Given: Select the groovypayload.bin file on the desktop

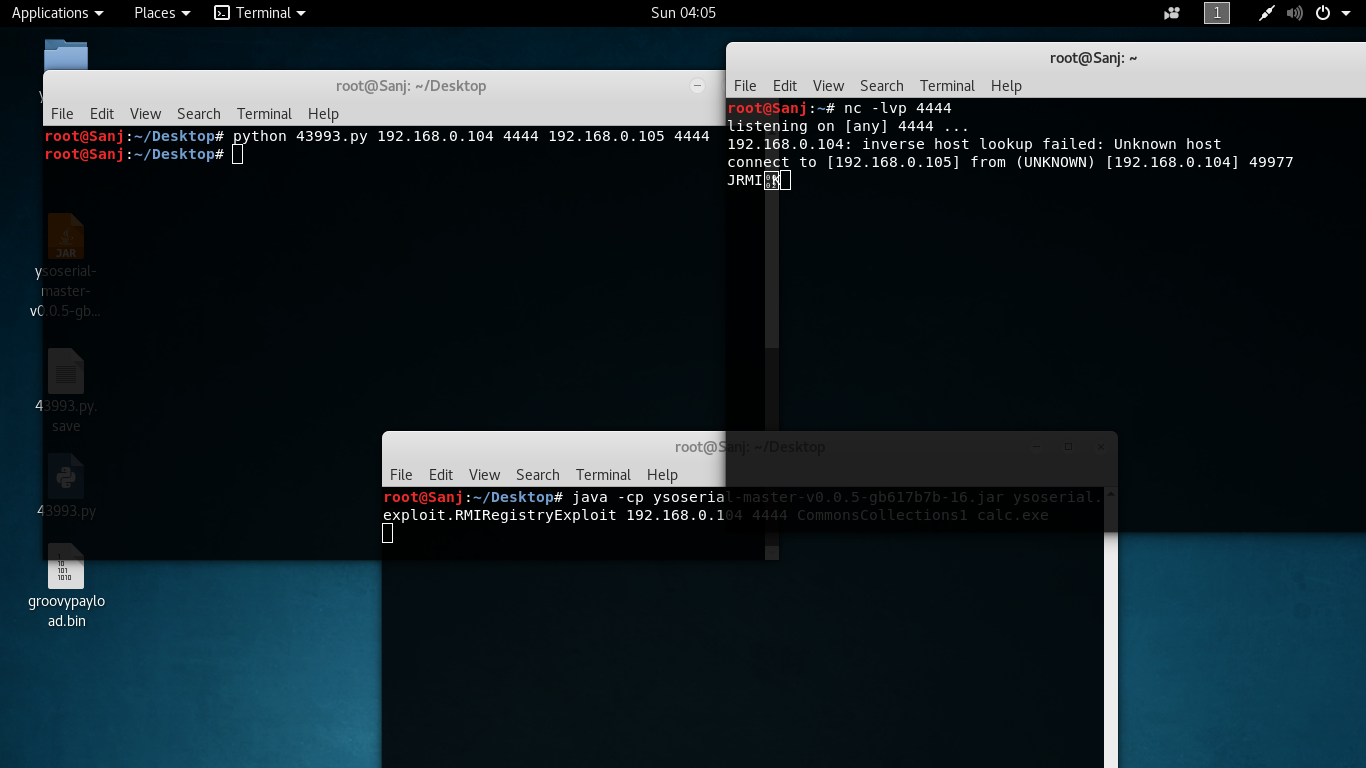Looking at the screenshot, I should click(x=66, y=587).
